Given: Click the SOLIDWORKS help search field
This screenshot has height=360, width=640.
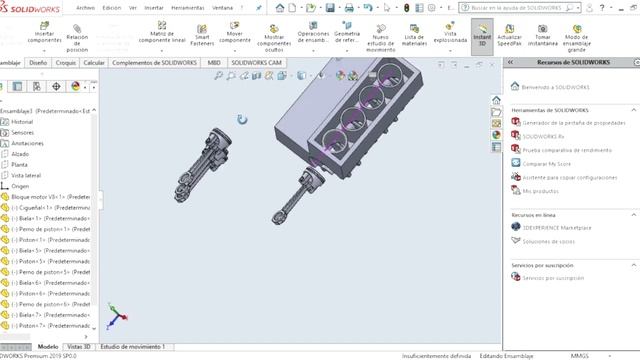Looking at the screenshot, I should pyautogui.click(x=519, y=8).
